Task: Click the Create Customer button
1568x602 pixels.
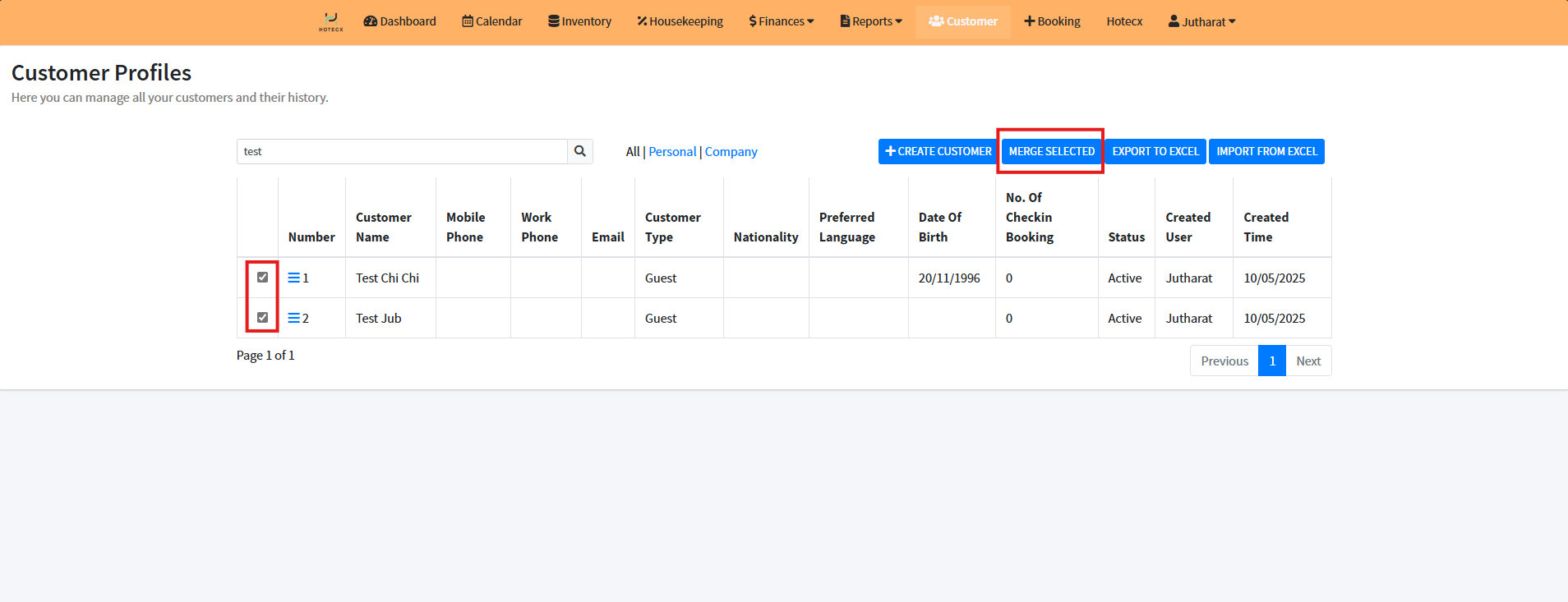Action: point(938,151)
